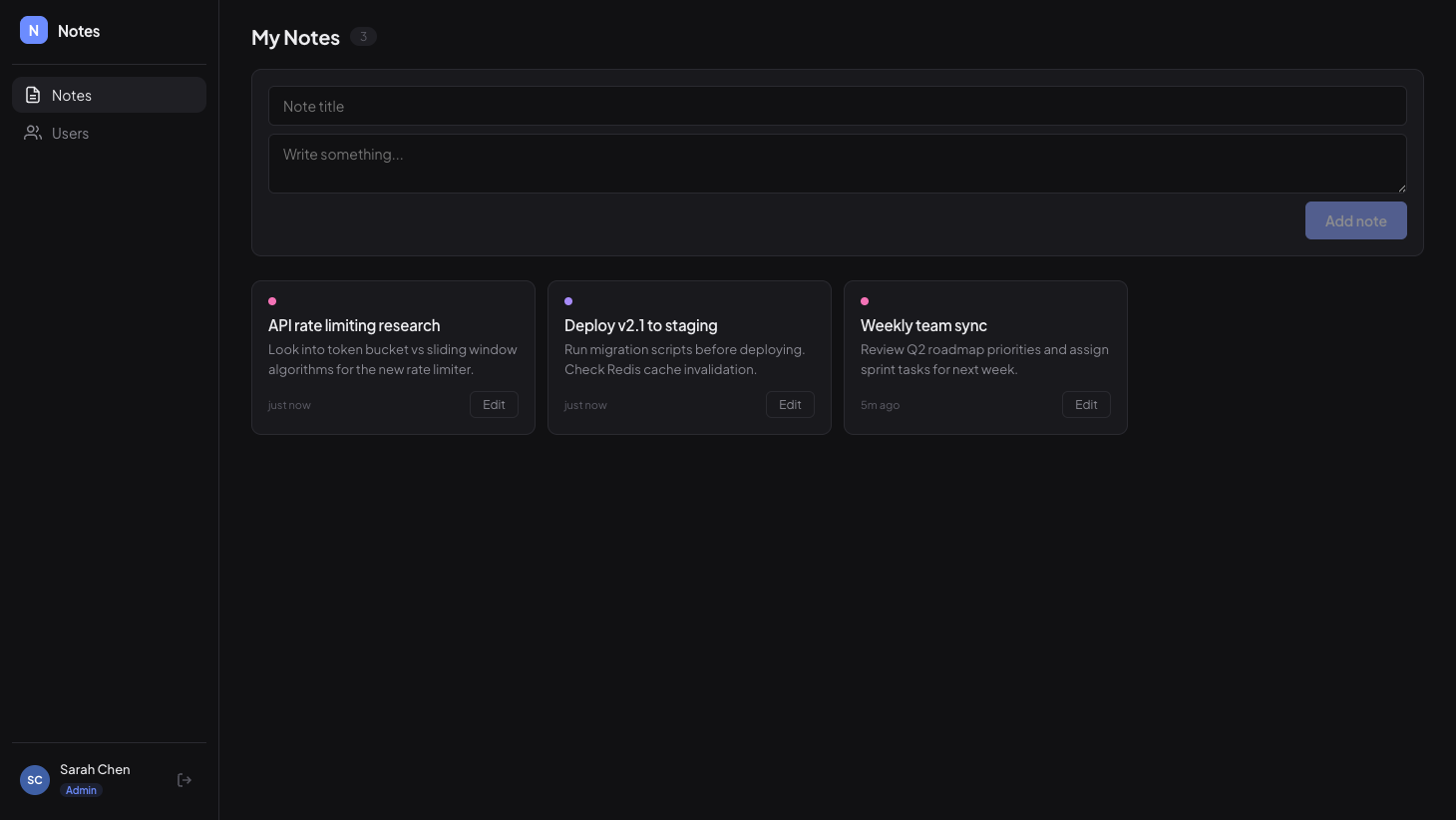Click the SC user avatar
This screenshot has height=820, width=1456.
click(35, 780)
